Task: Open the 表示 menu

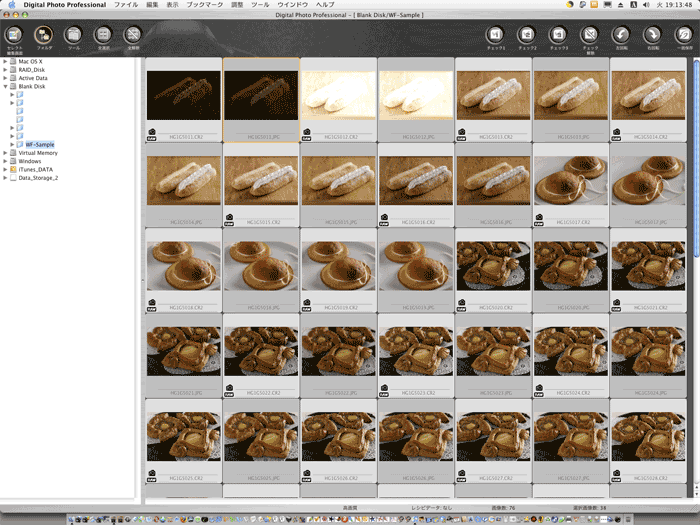Action: (x=172, y=4)
